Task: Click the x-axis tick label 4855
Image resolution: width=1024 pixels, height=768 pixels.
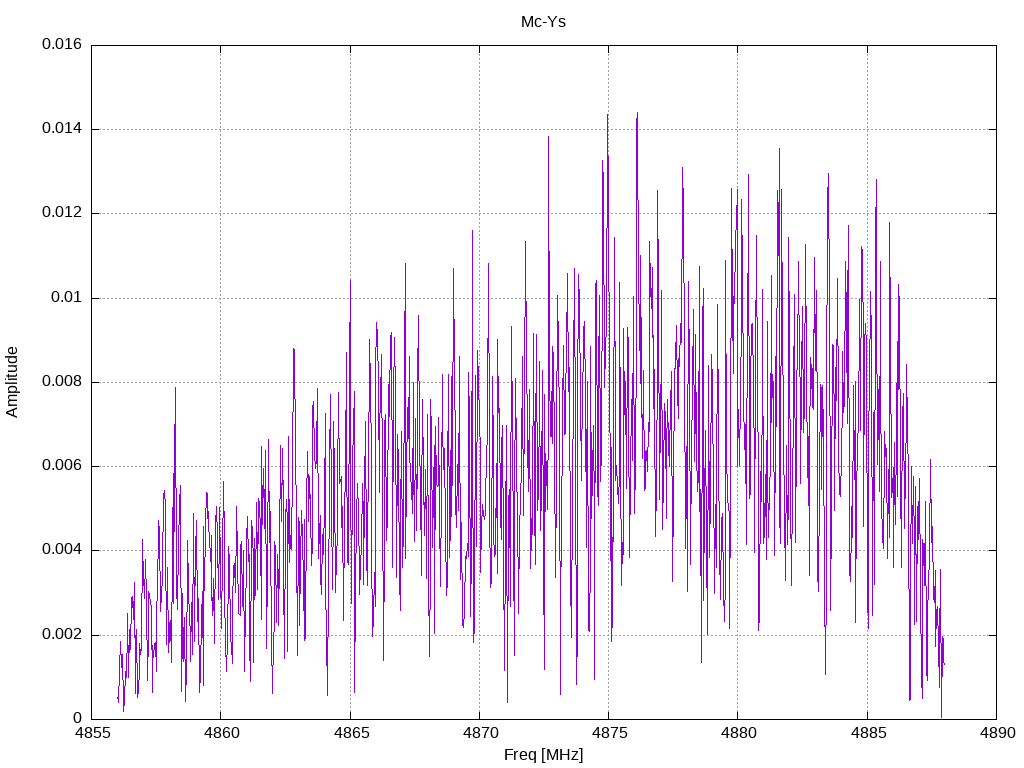Action: click(92, 733)
